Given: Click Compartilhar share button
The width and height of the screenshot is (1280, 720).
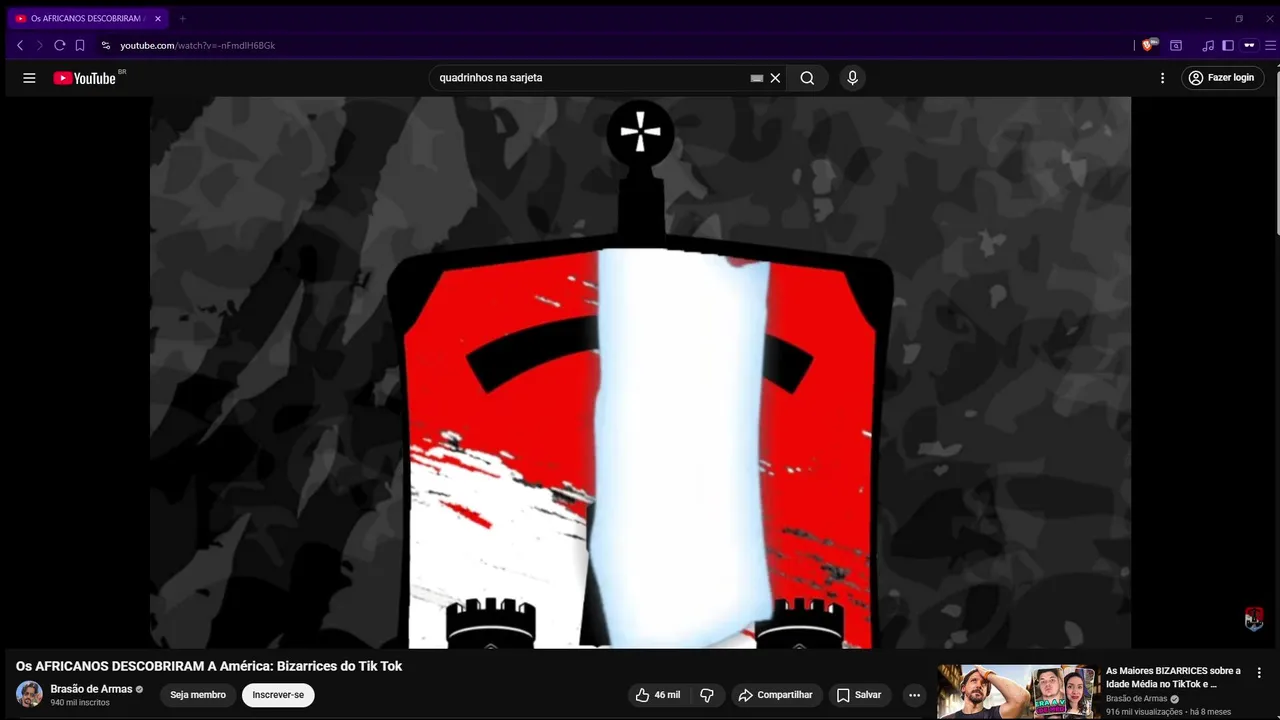Looking at the screenshot, I should click(776, 695).
